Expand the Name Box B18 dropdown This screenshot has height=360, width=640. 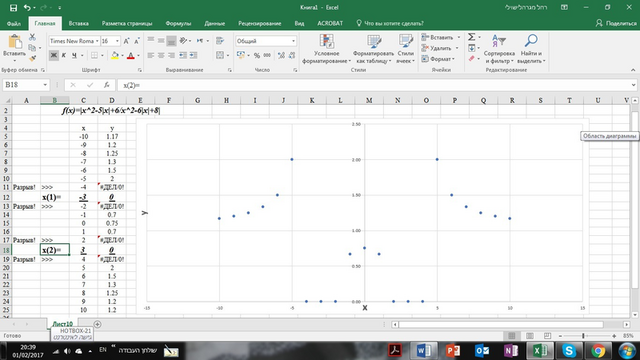pyautogui.click(x=45, y=85)
